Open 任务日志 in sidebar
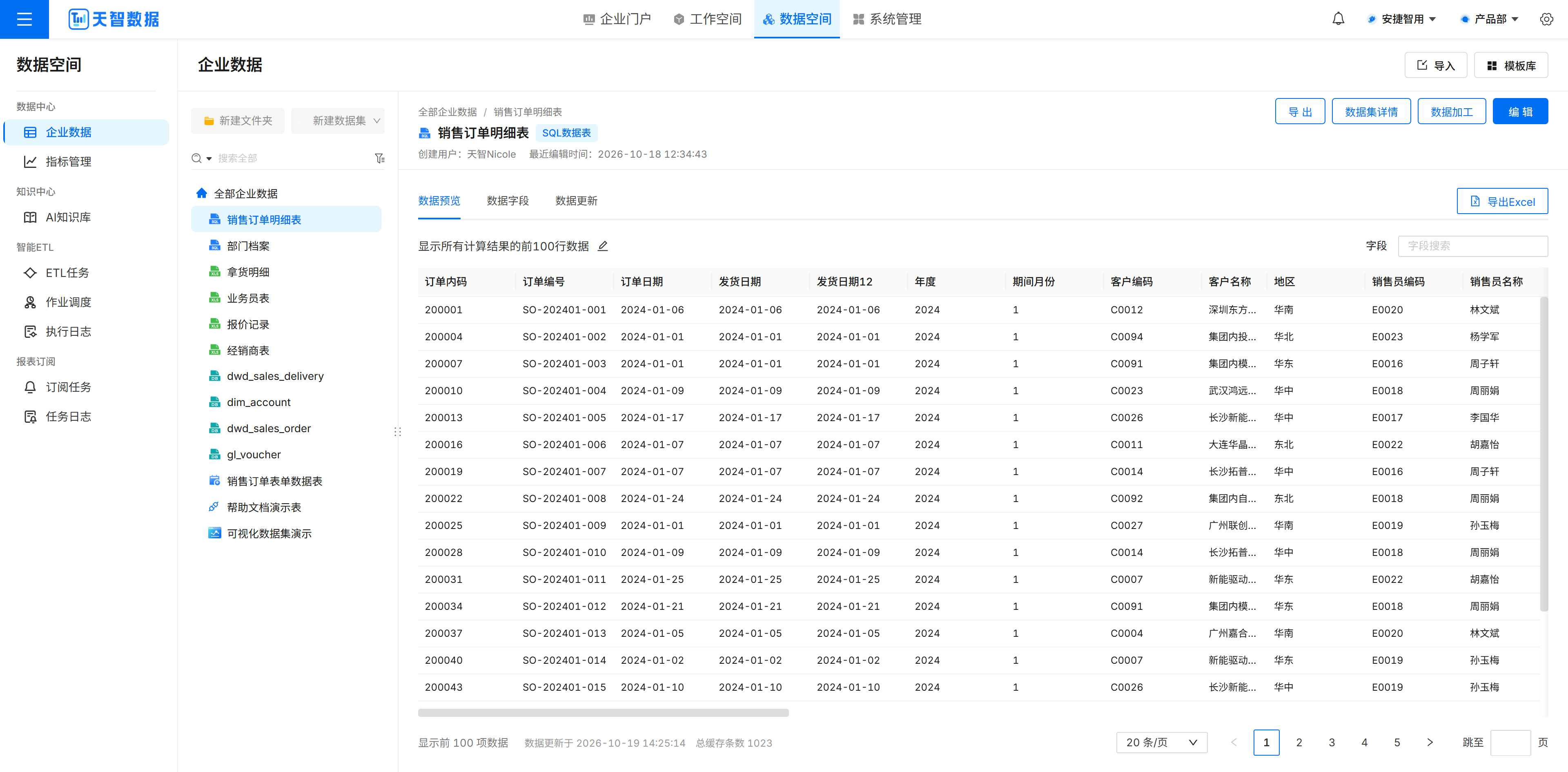Viewport: 1568px width, 772px height. tap(86, 417)
